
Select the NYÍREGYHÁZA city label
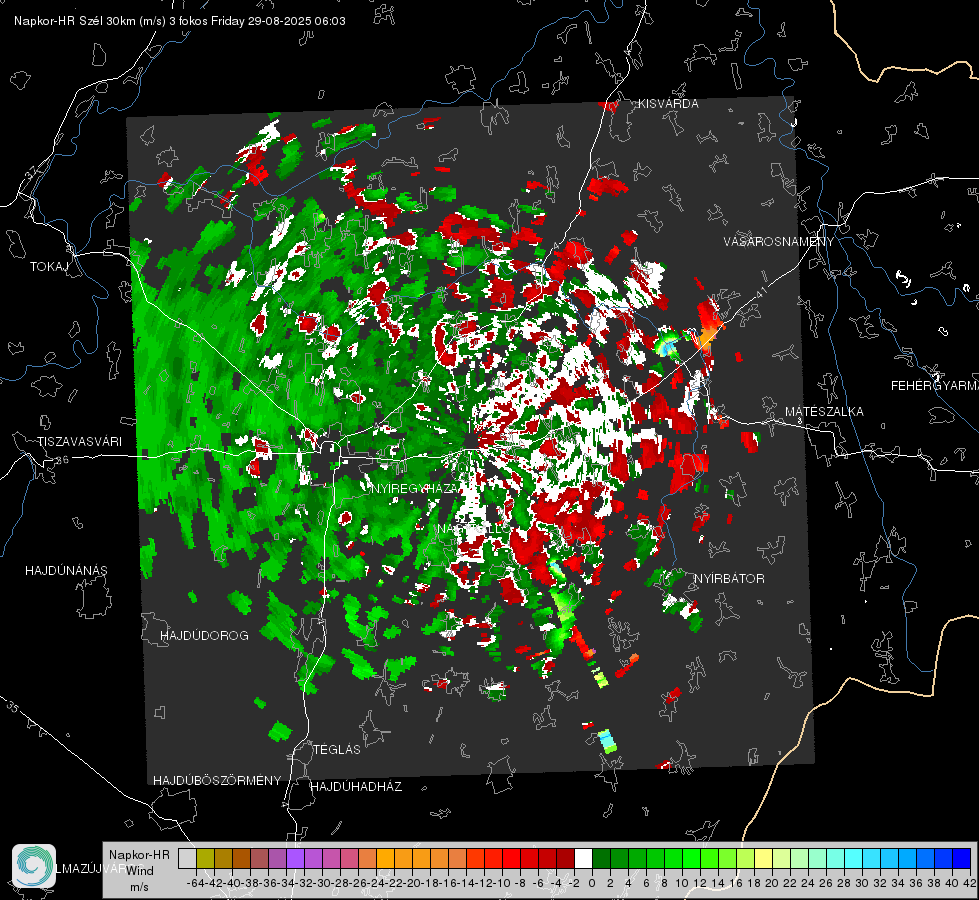[415, 489]
